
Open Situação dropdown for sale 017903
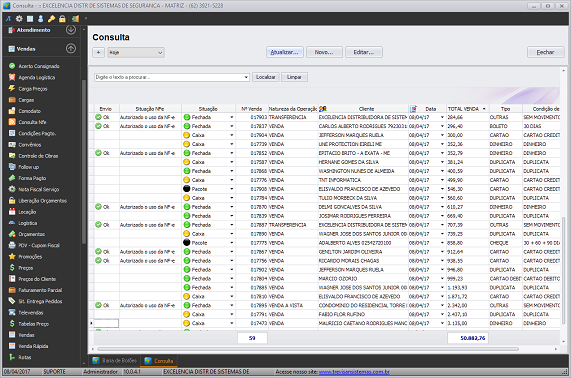coord(232,117)
